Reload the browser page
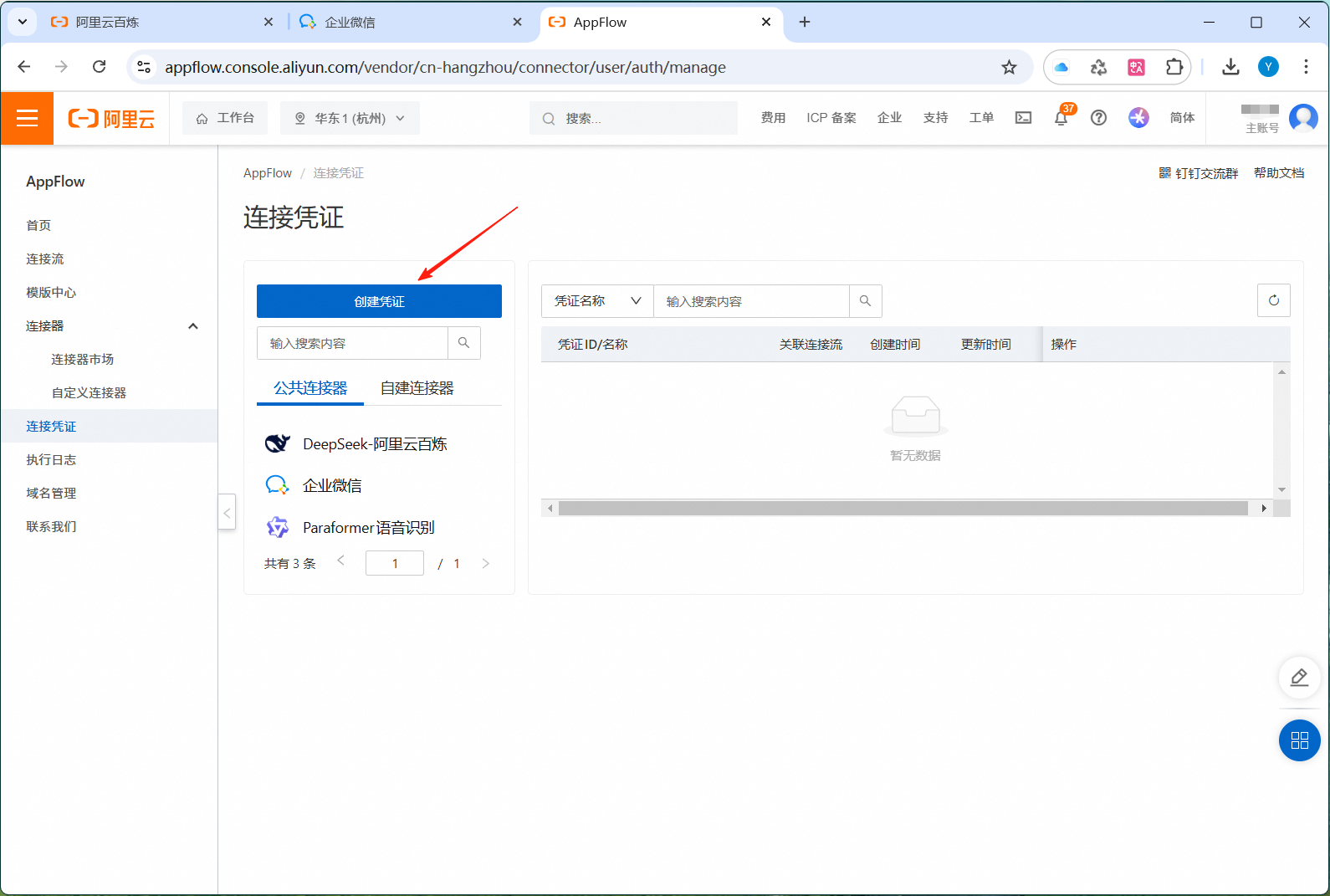This screenshot has width=1330, height=896. click(x=99, y=67)
